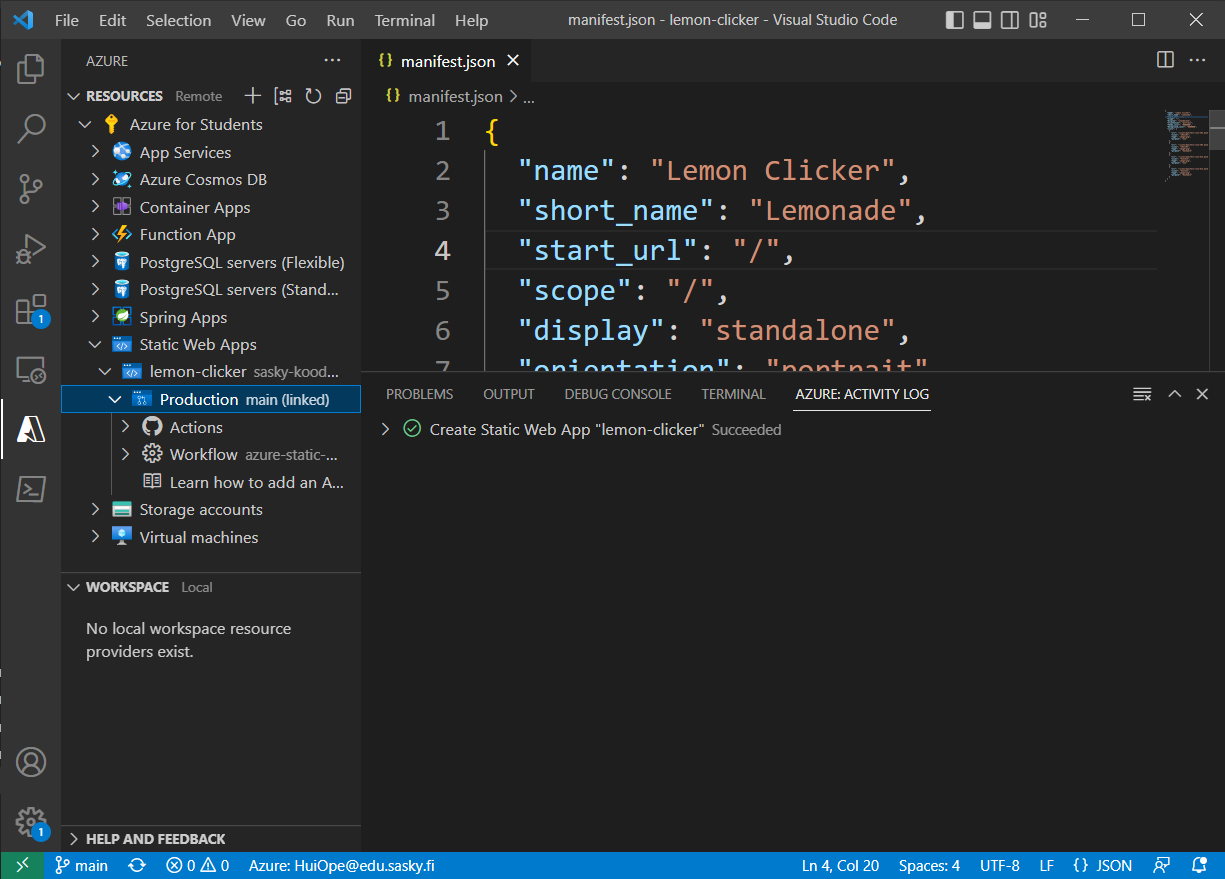Viewport: 1225px width, 879px height.
Task: Split the editor to the right
Action: [1165, 60]
